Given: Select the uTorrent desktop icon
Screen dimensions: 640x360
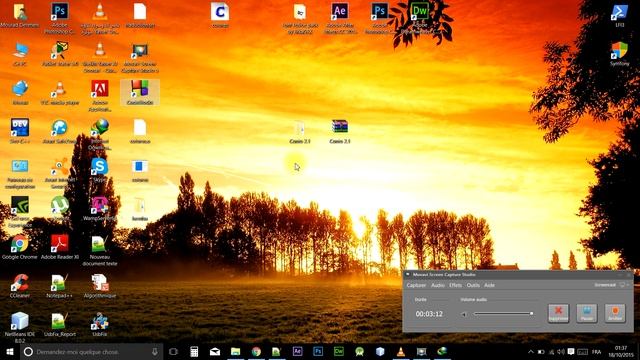Looking at the screenshot, I should tap(60, 208).
